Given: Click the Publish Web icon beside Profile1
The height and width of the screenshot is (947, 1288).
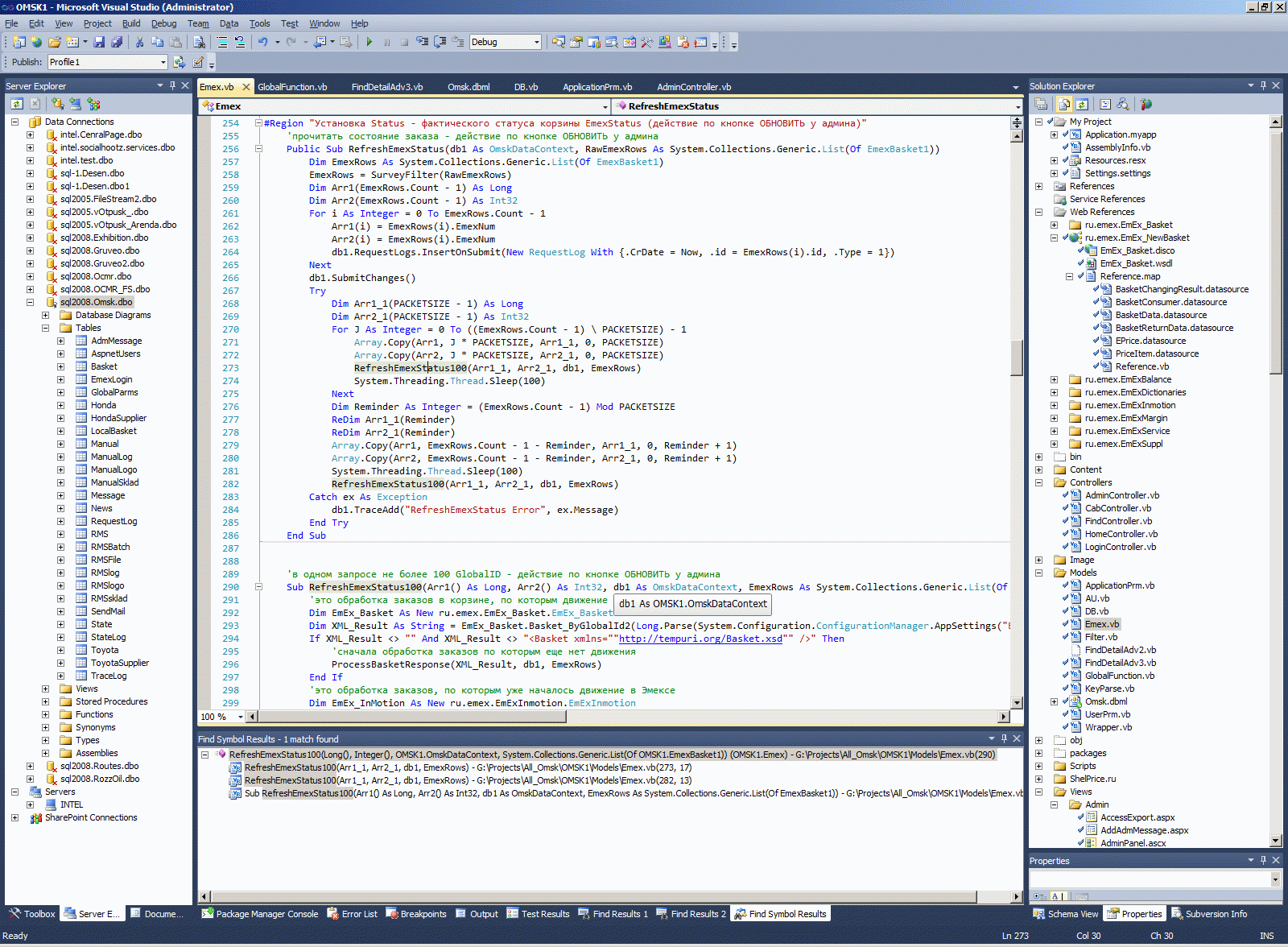Looking at the screenshot, I should [x=180, y=62].
